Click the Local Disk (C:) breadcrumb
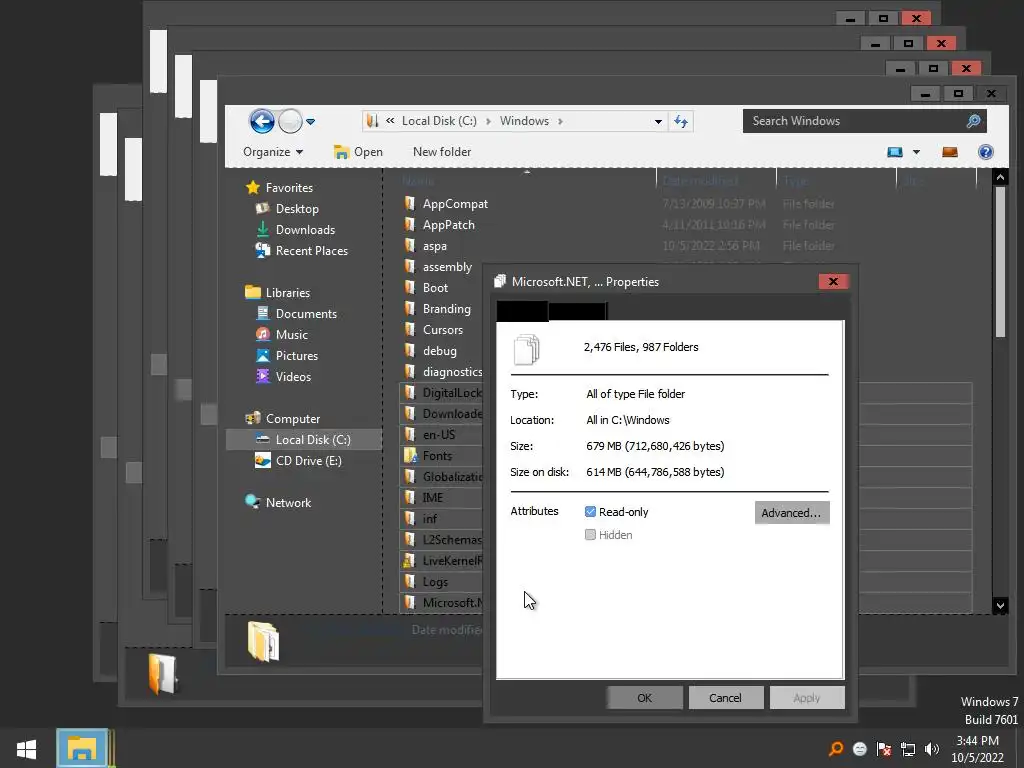This screenshot has height=768, width=1024. (x=439, y=121)
